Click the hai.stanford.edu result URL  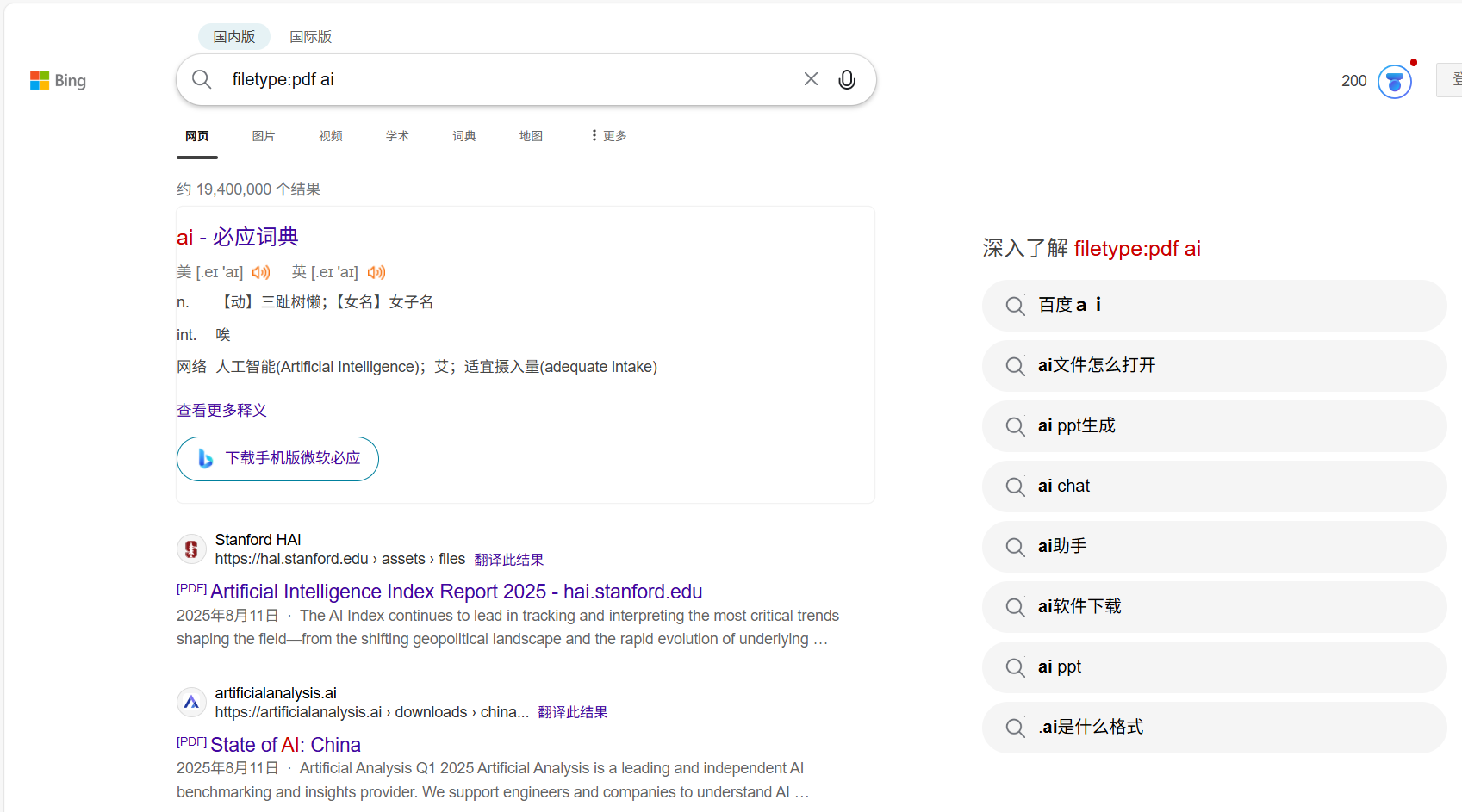(340, 559)
